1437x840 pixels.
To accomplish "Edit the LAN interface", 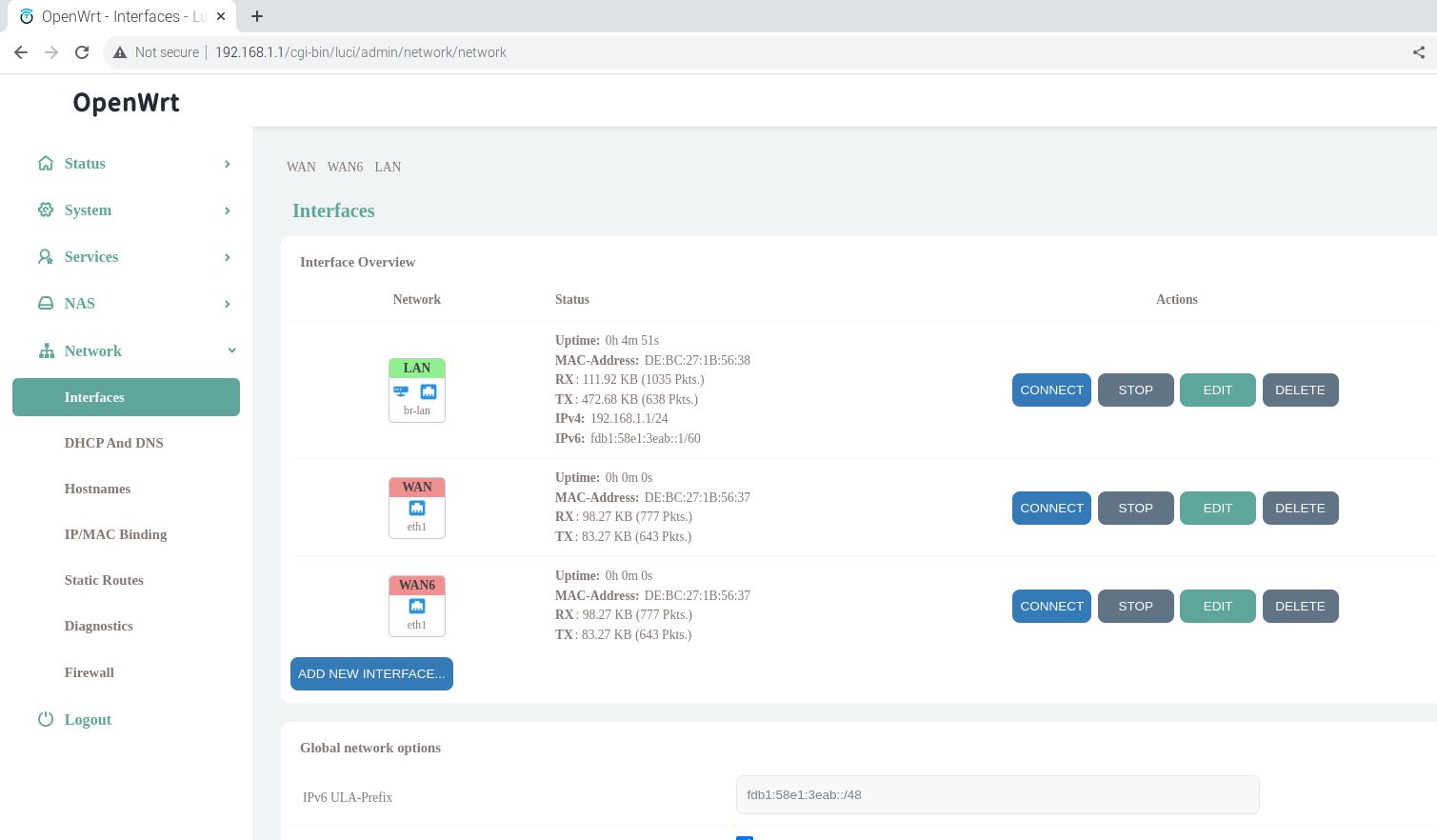I will (x=1217, y=390).
